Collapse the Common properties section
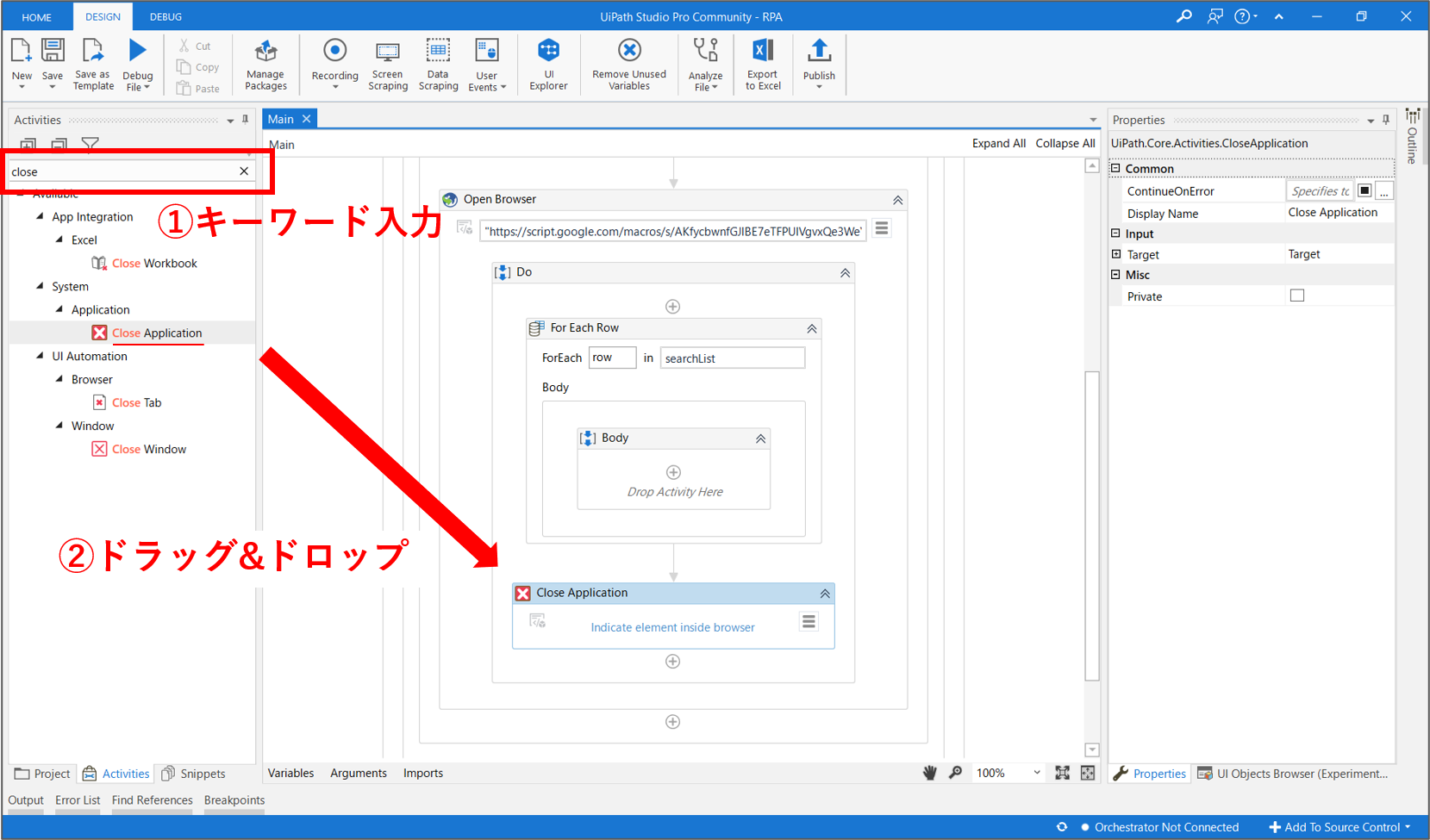 point(1115,169)
